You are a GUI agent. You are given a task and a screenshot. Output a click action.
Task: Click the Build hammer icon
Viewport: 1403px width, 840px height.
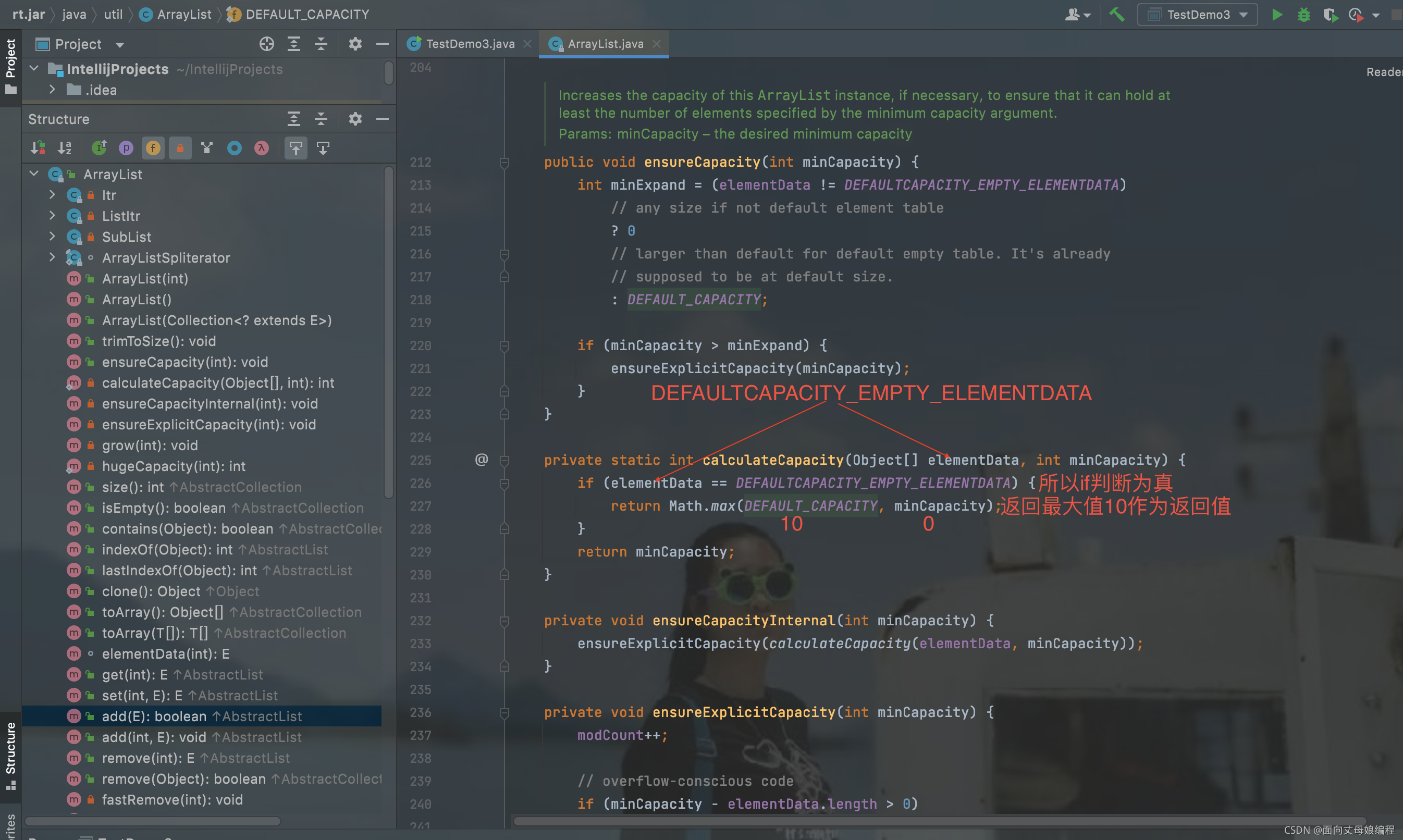[1117, 15]
